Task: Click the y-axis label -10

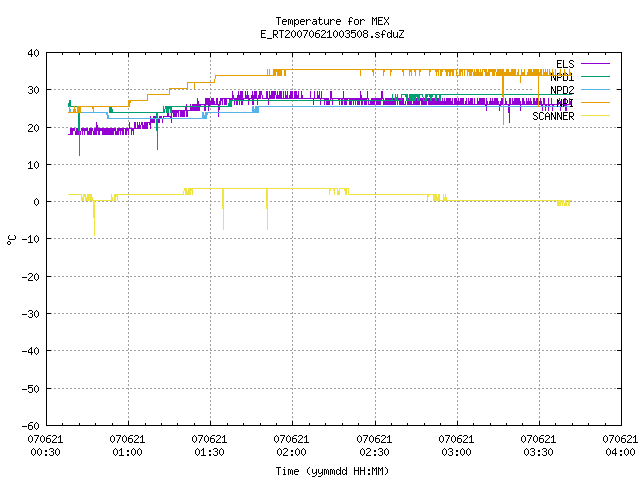Action: pos(31,239)
